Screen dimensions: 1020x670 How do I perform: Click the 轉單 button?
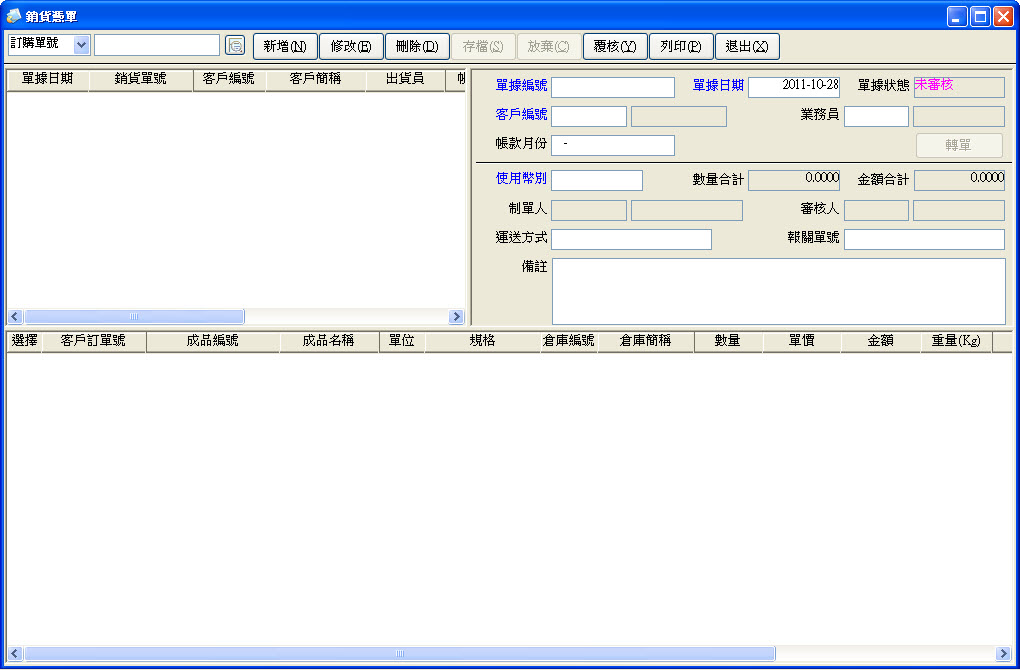959,145
